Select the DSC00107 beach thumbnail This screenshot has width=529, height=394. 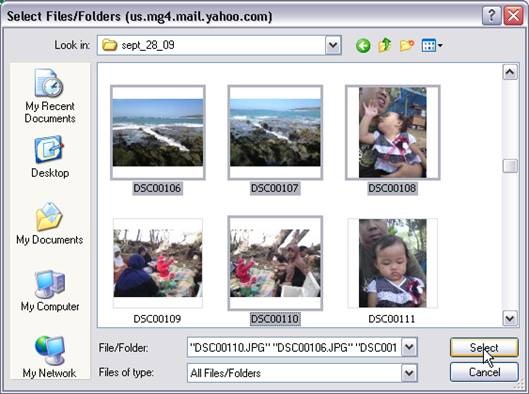coord(275,132)
